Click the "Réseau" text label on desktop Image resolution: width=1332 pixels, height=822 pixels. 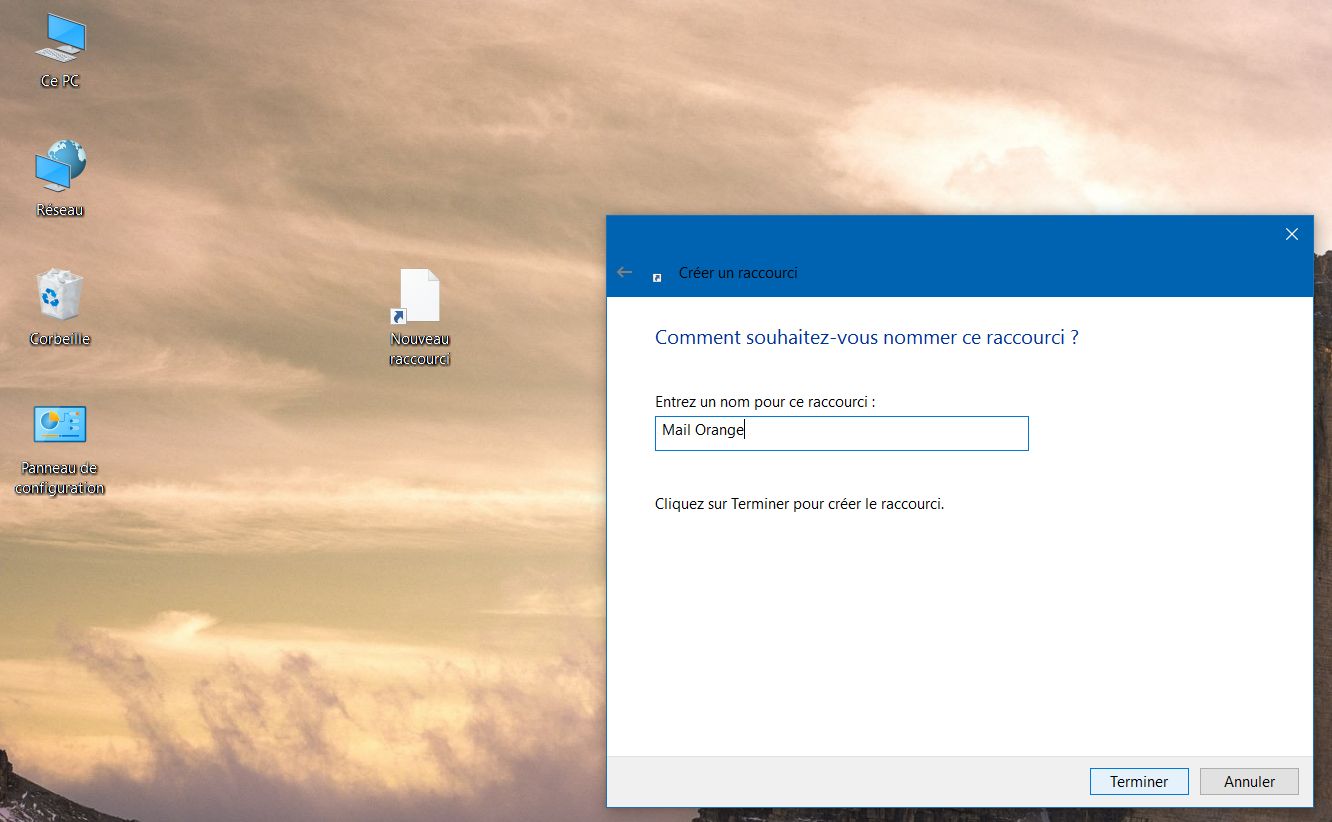pyautogui.click(x=60, y=210)
